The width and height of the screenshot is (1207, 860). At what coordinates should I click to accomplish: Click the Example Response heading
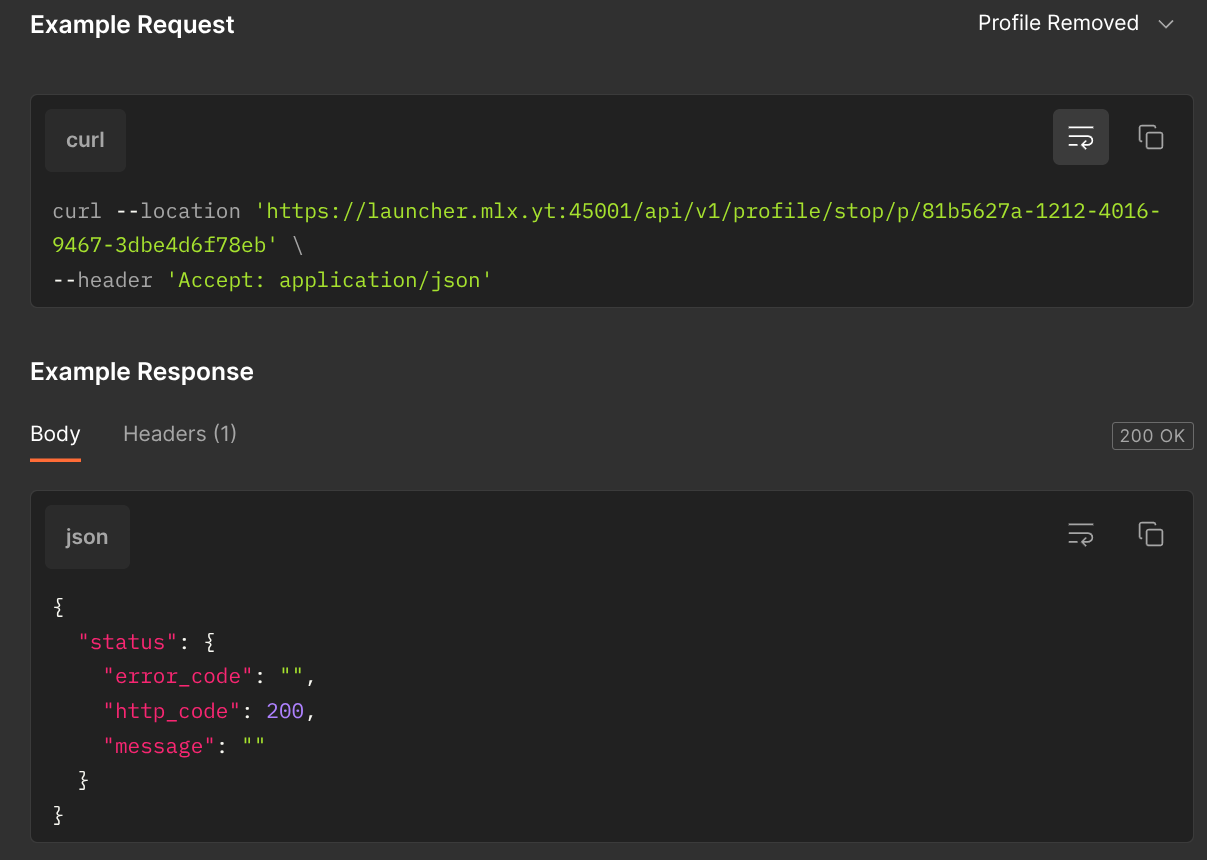(142, 372)
